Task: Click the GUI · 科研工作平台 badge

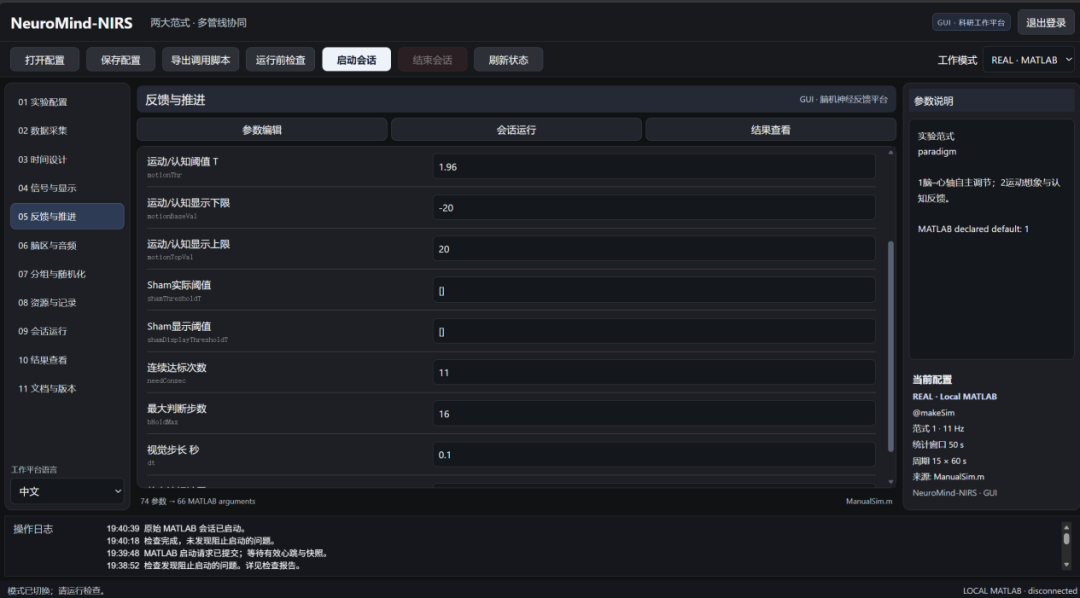Action: 971,23
